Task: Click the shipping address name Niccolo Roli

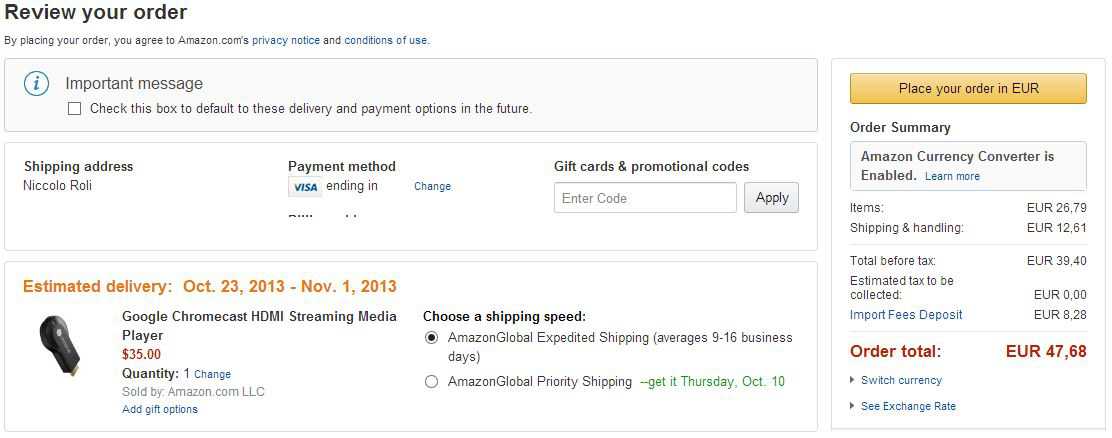Action: [57, 186]
